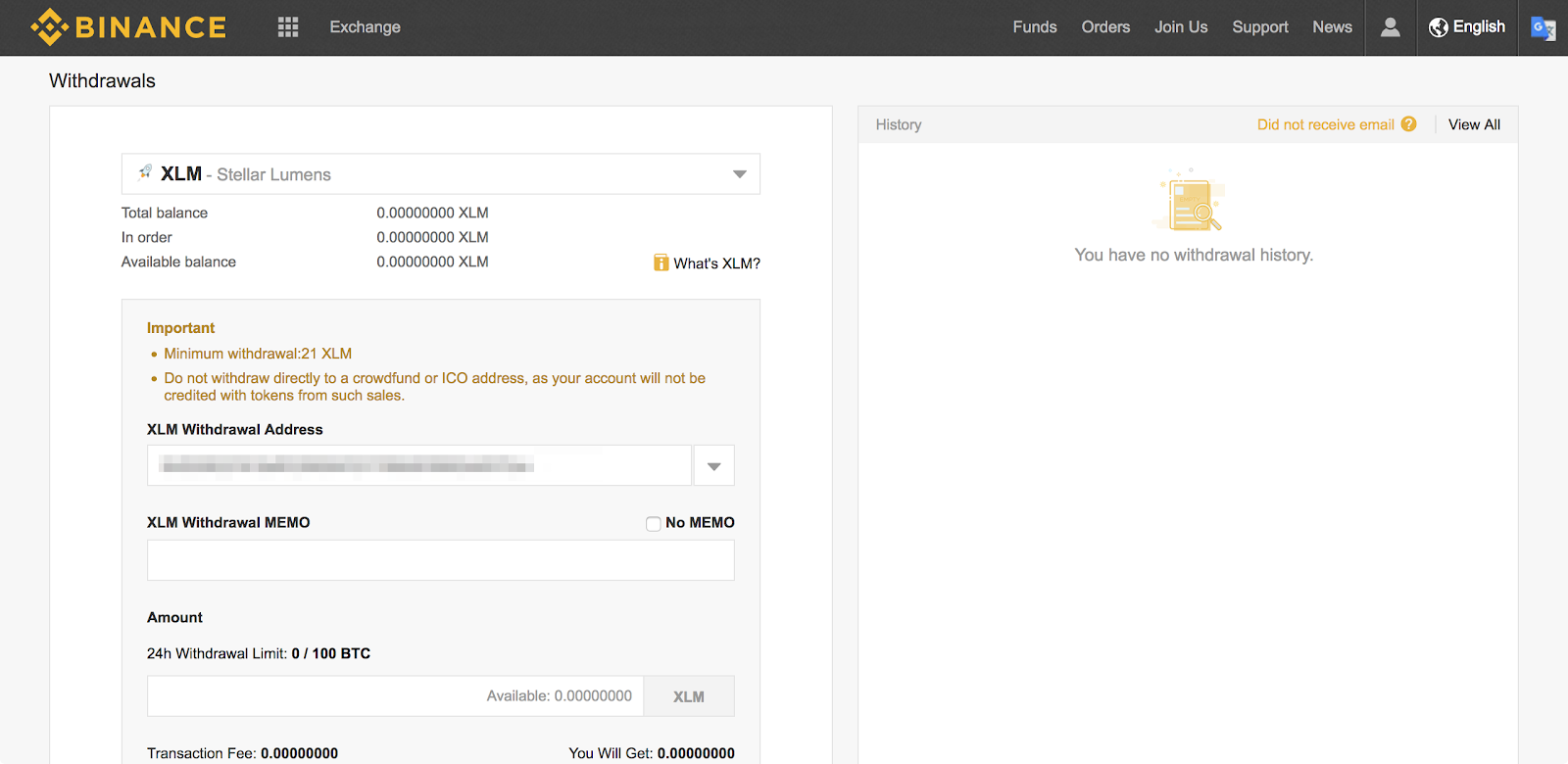Click the What's XLM? link
1568x764 pixels.
pos(717,263)
